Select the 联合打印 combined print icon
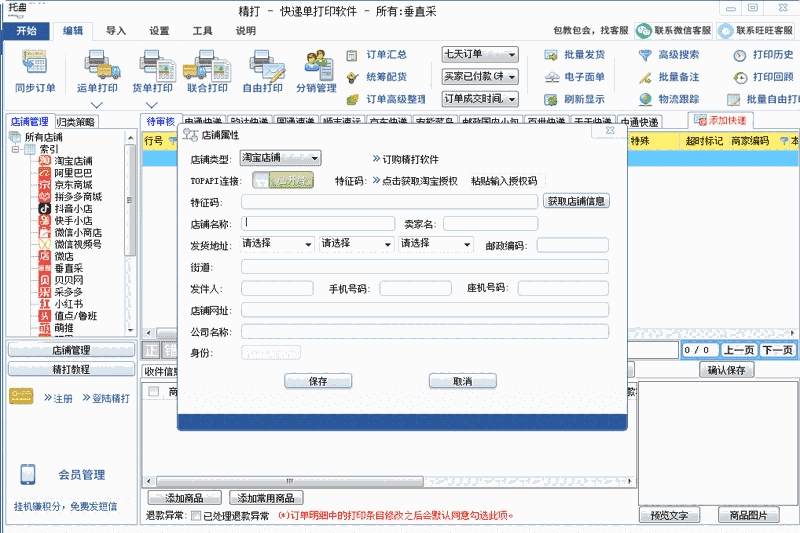Image resolution: width=800 pixels, height=533 pixels. pos(207,71)
